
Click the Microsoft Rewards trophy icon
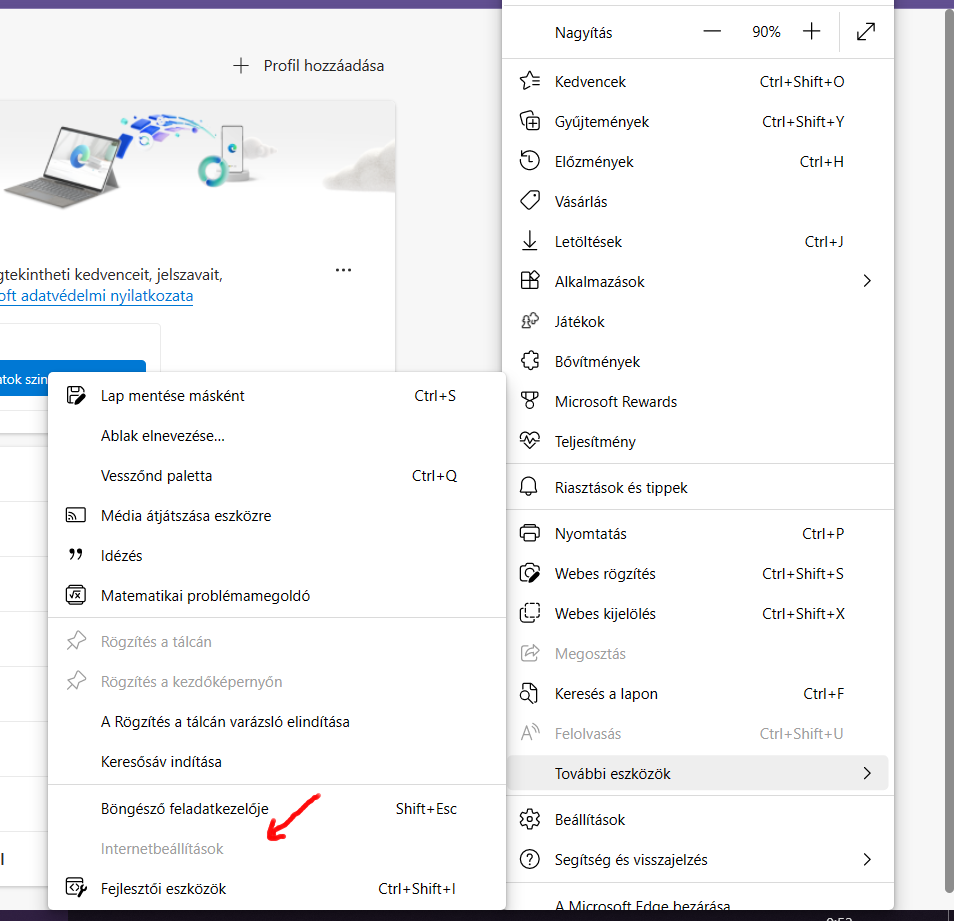(529, 401)
